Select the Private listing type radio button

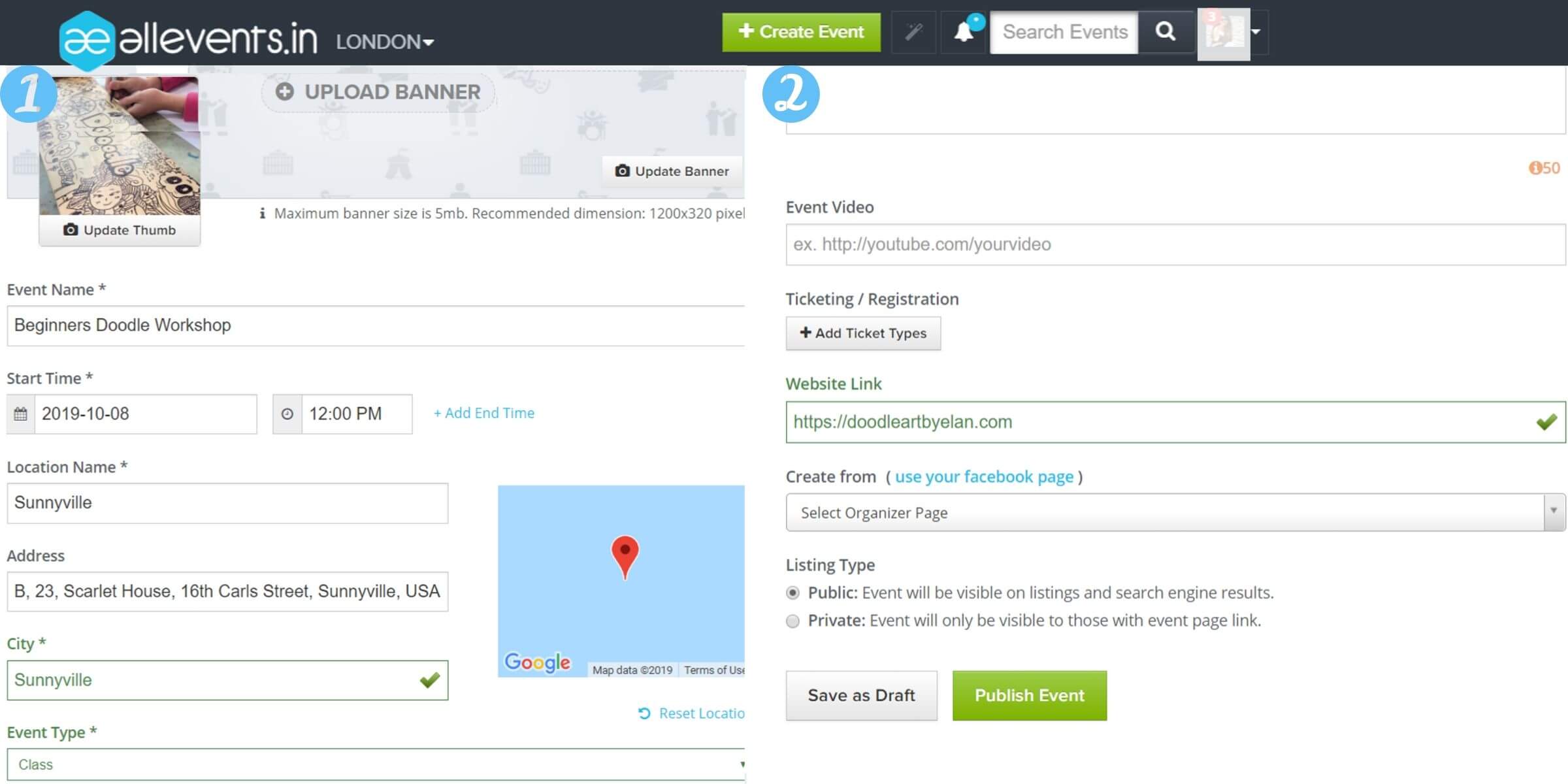pyautogui.click(x=793, y=620)
